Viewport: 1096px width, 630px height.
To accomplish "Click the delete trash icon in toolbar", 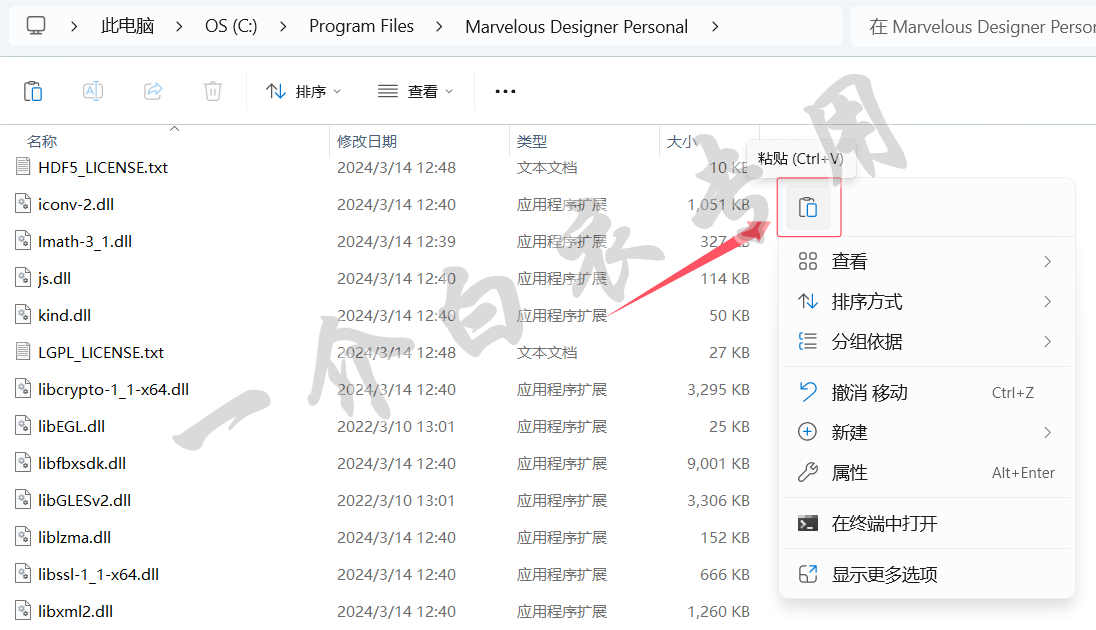I will (x=213, y=91).
